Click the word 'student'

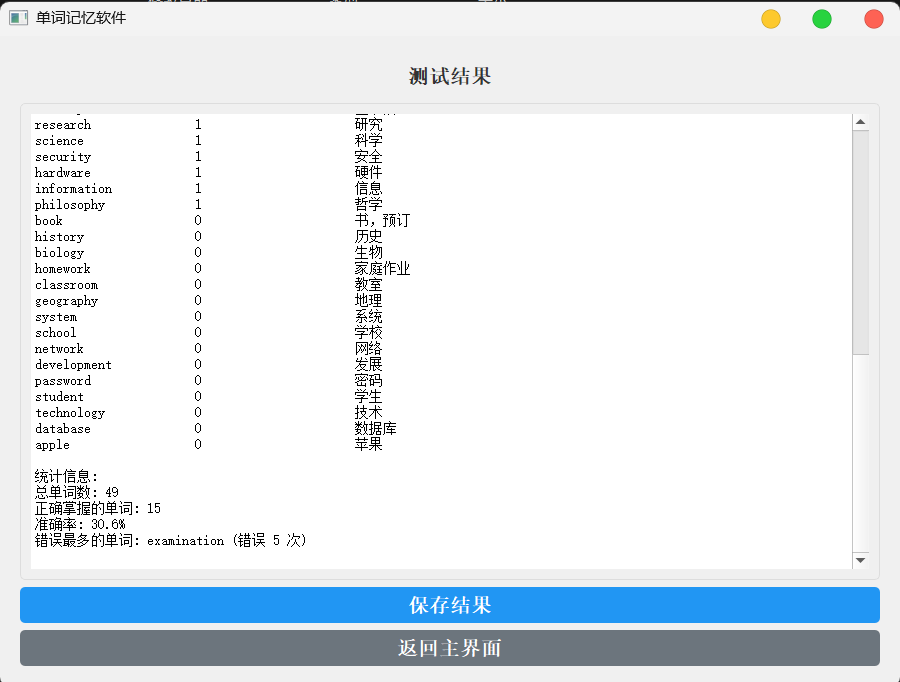(59, 397)
